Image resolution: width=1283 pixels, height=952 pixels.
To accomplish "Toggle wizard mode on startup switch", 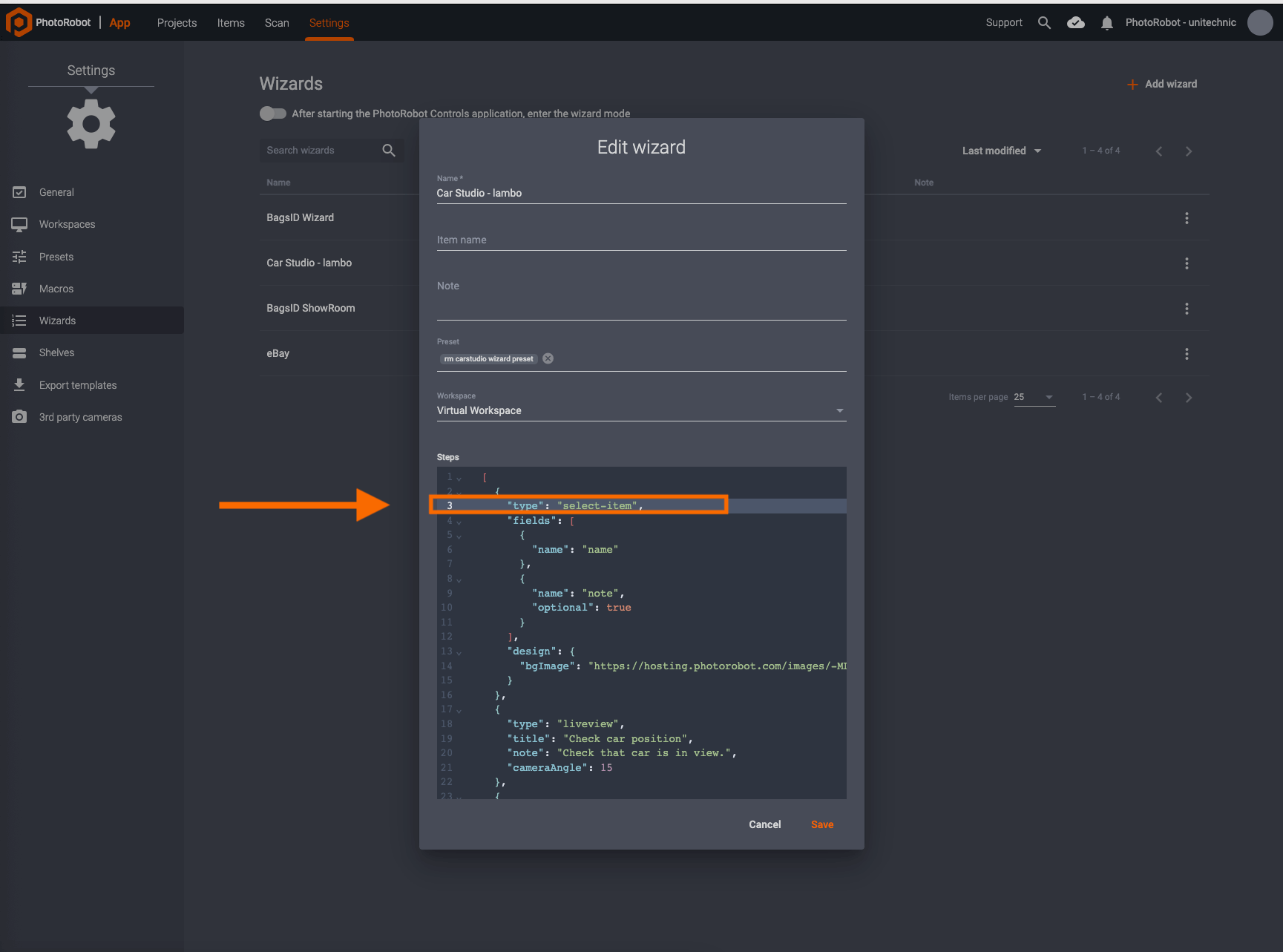I will tap(273, 114).
